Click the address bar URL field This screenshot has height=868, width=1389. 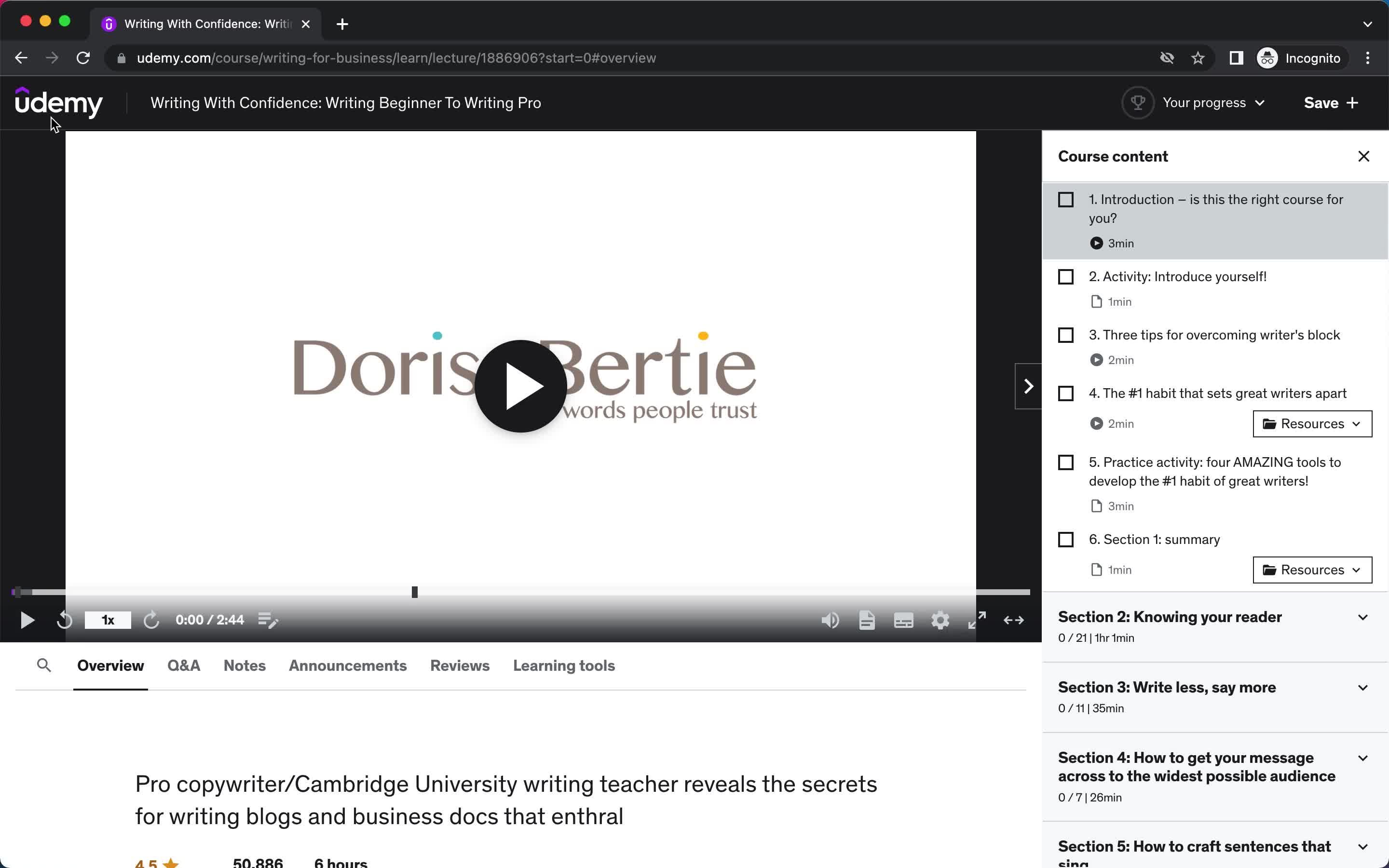pos(631,58)
